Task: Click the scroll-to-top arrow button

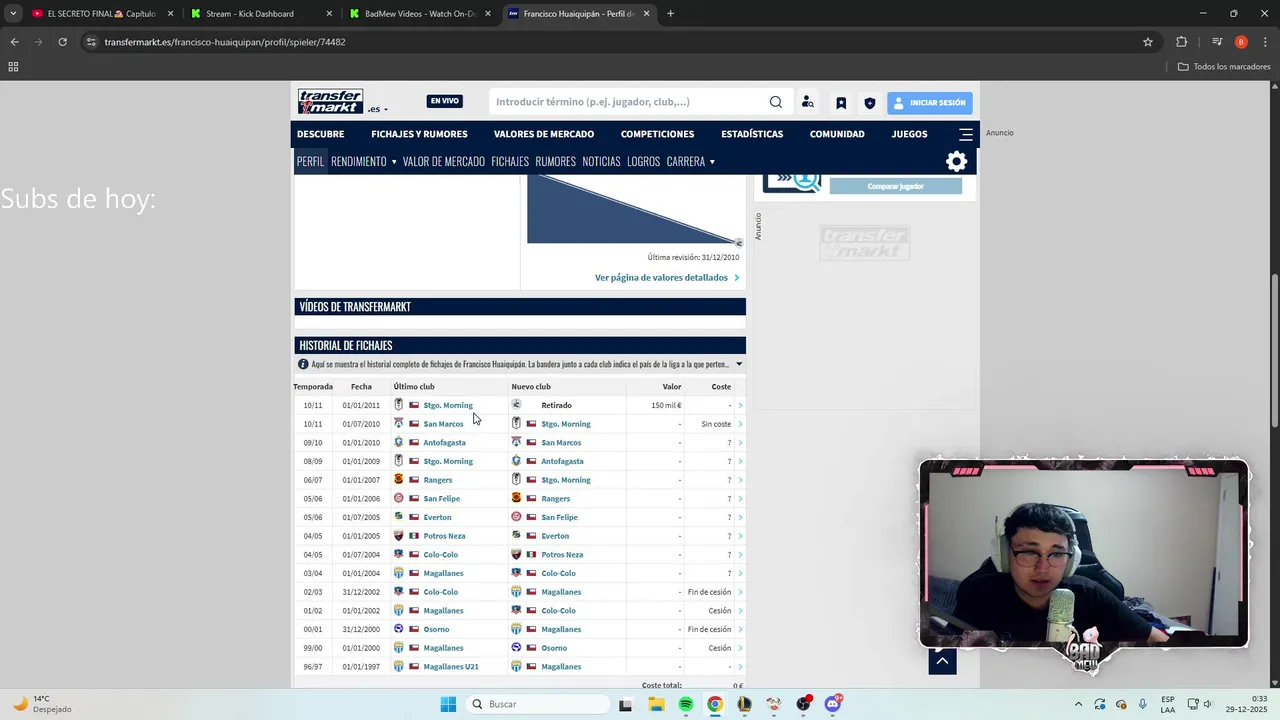Action: pyautogui.click(x=942, y=660)
